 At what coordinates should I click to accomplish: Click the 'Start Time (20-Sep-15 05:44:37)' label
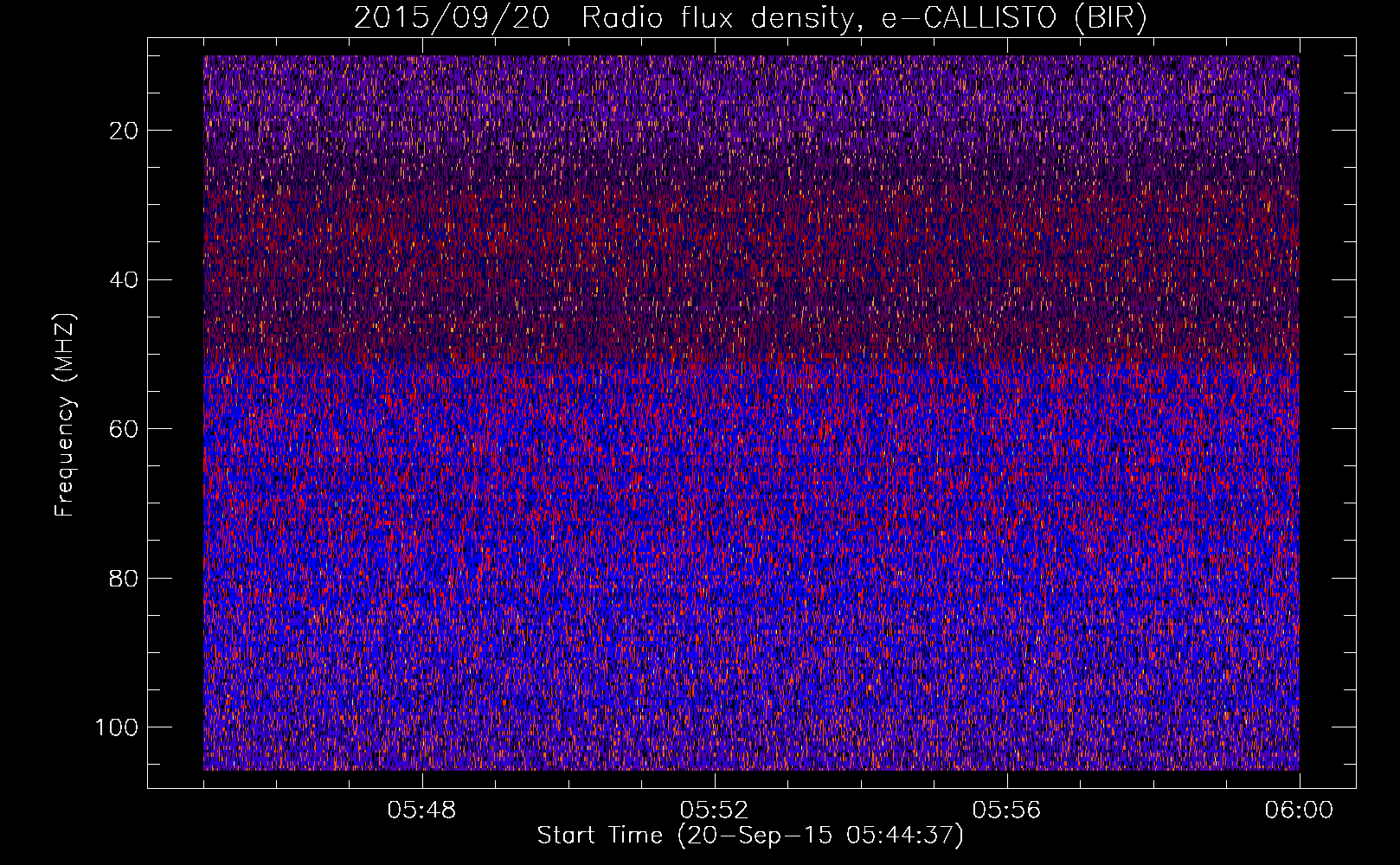coord(750,836)
